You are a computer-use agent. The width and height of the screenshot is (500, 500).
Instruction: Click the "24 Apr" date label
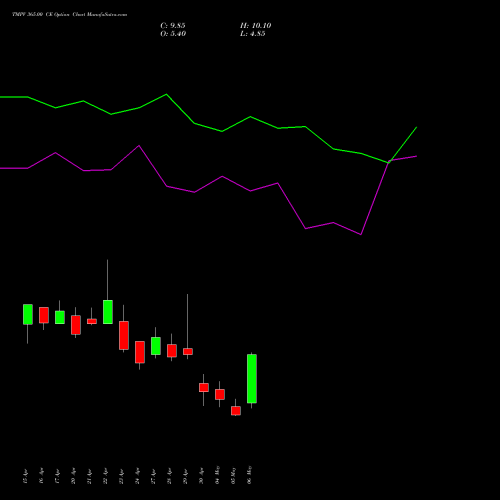click(x=137, y=476)
